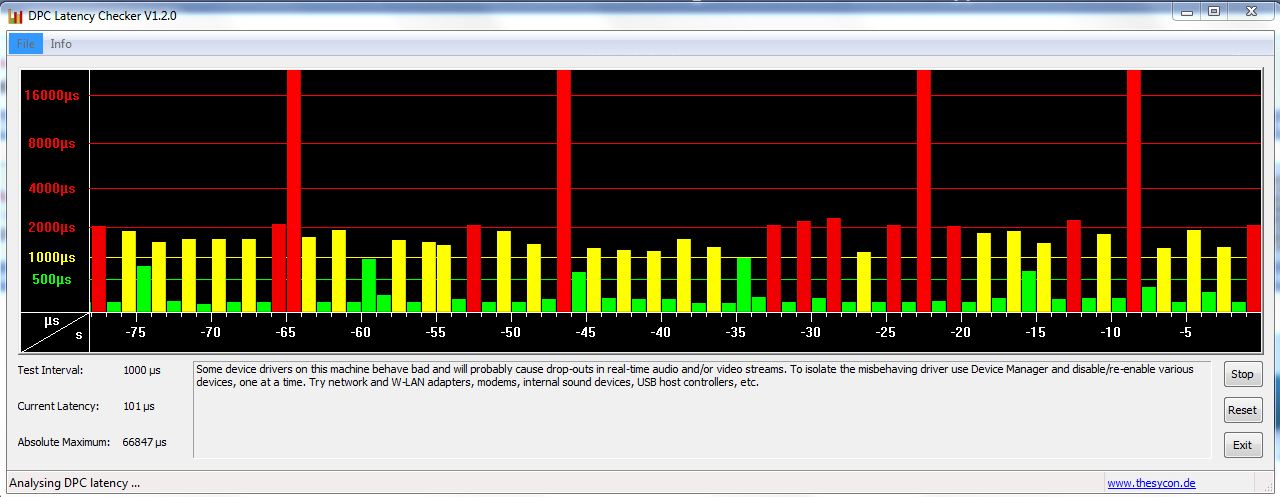Image resolution: width=1280 pixels, height=497 pixels.
Task: Click the 8000µs axis label
Action: [x=52, y=144]
